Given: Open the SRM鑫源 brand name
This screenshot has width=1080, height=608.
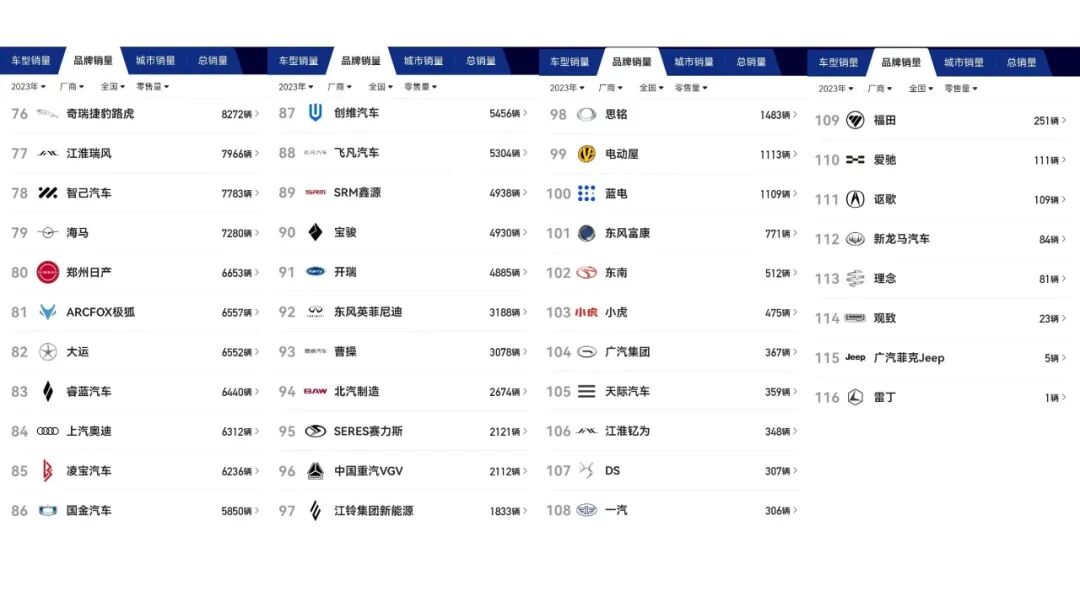Looking at the screenshot, I should coord(357,193).
